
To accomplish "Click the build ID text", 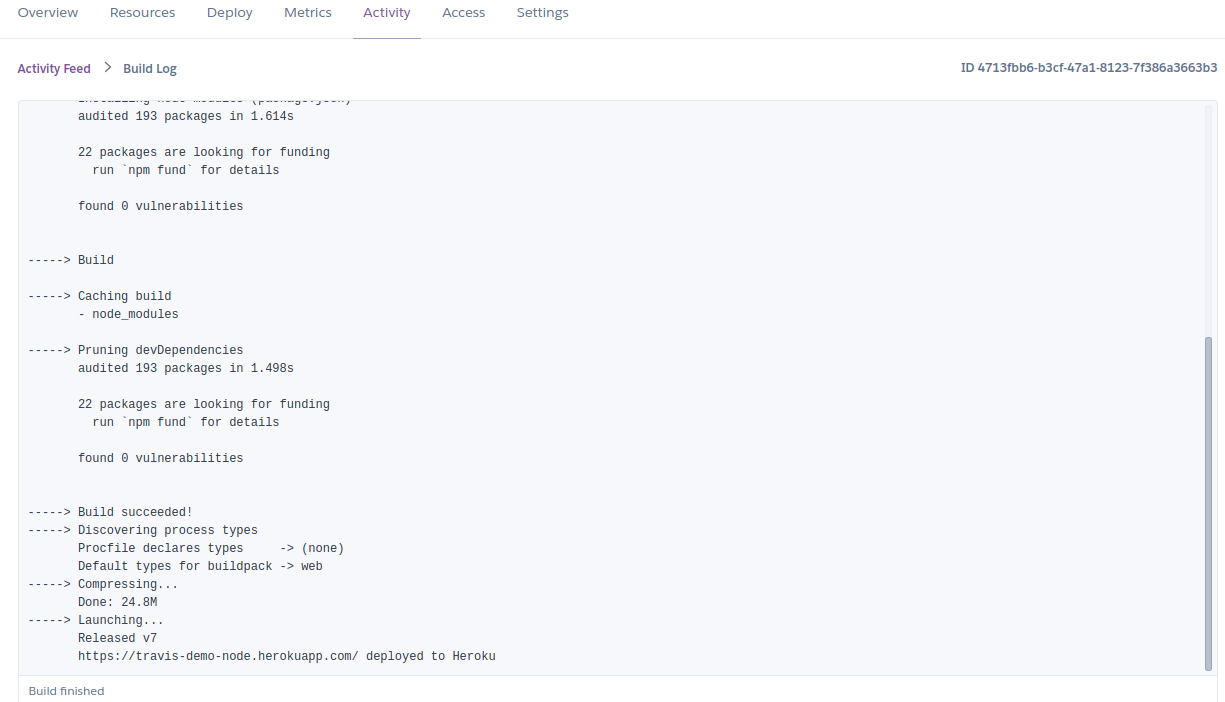I will coord(1088,68).
